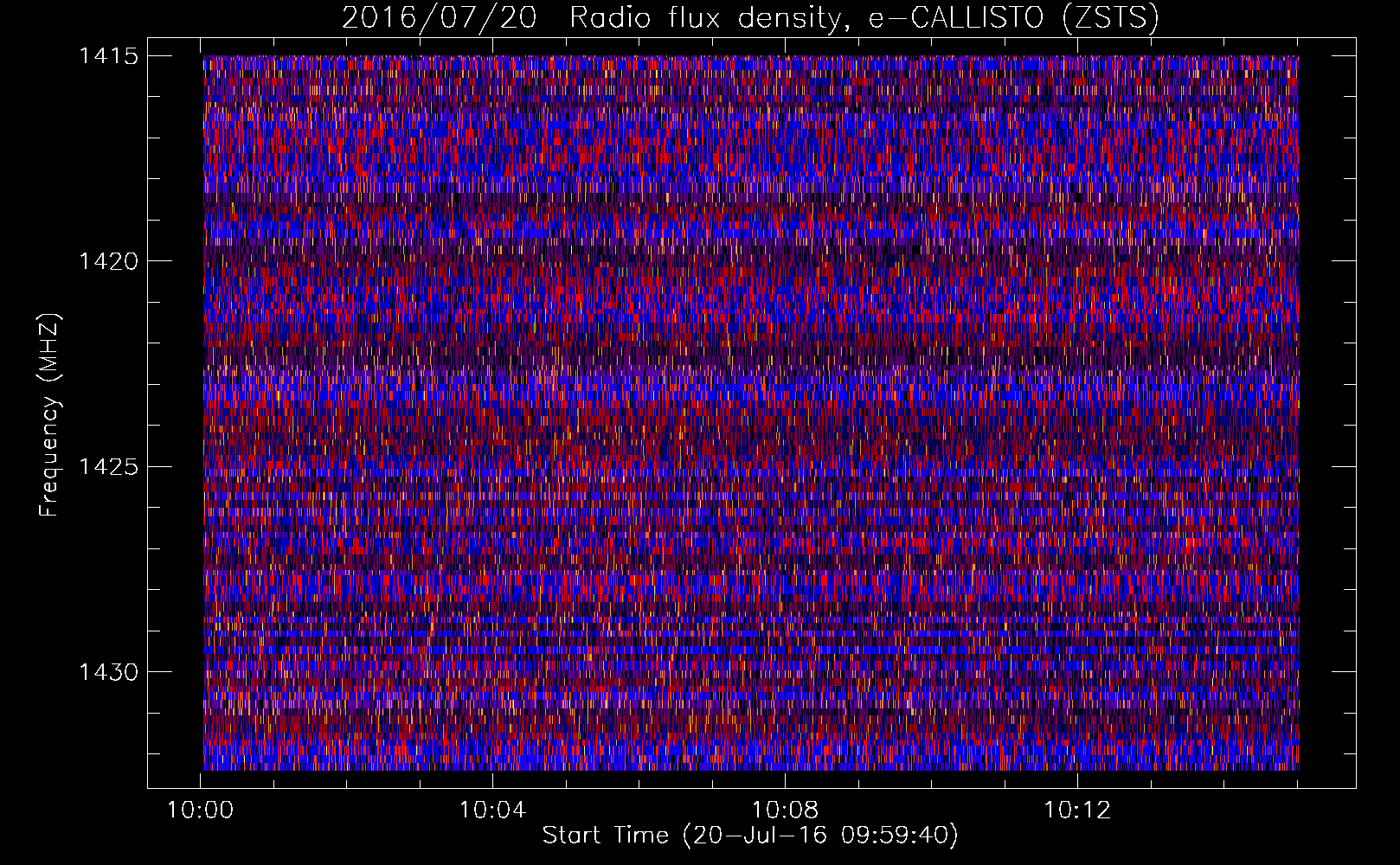1400x865 pixels.
Task: Click the '10:00' time axis label
Action: click(x=201, y=811)
